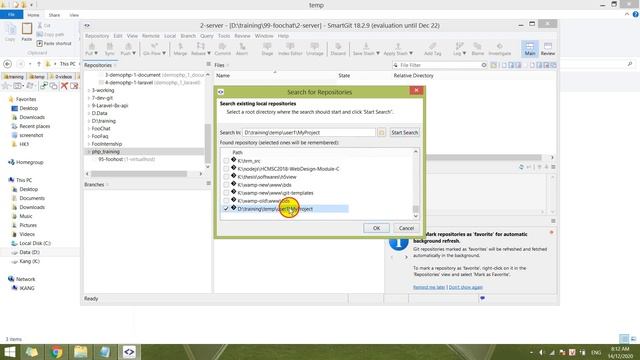Image resolution: width=640 pixels, height=360 pixels.
Task: Open the Query menu
Action: pyautogui.click(x=207, y=36)
